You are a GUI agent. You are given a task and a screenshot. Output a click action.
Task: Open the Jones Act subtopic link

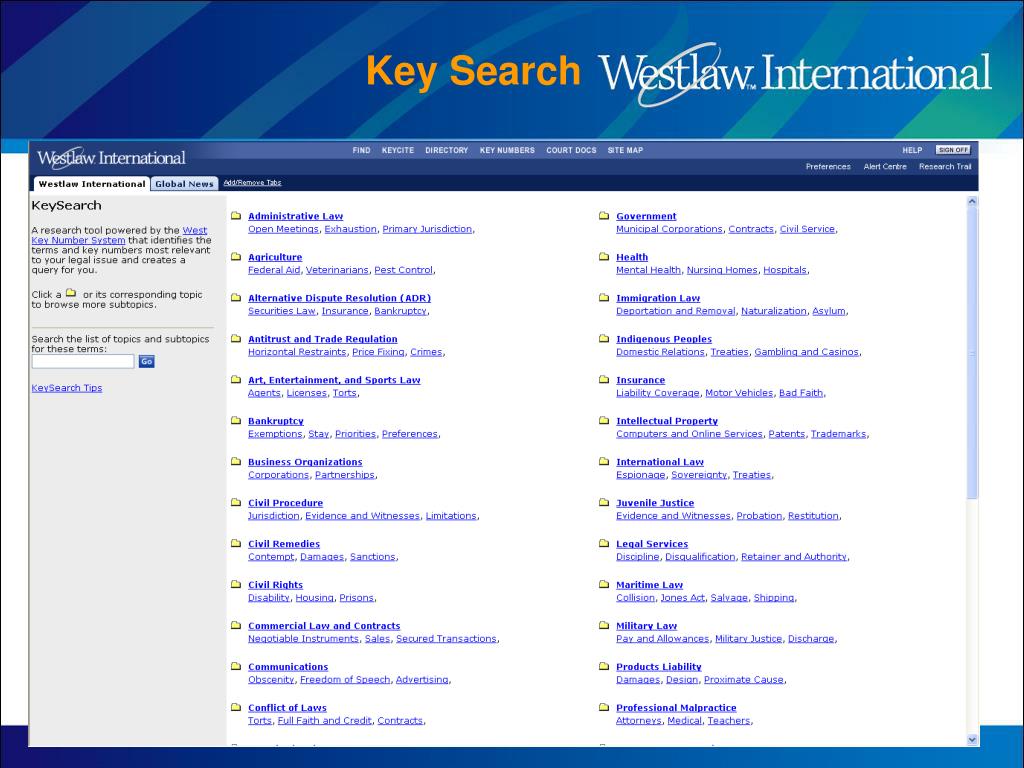pos(682,598)
